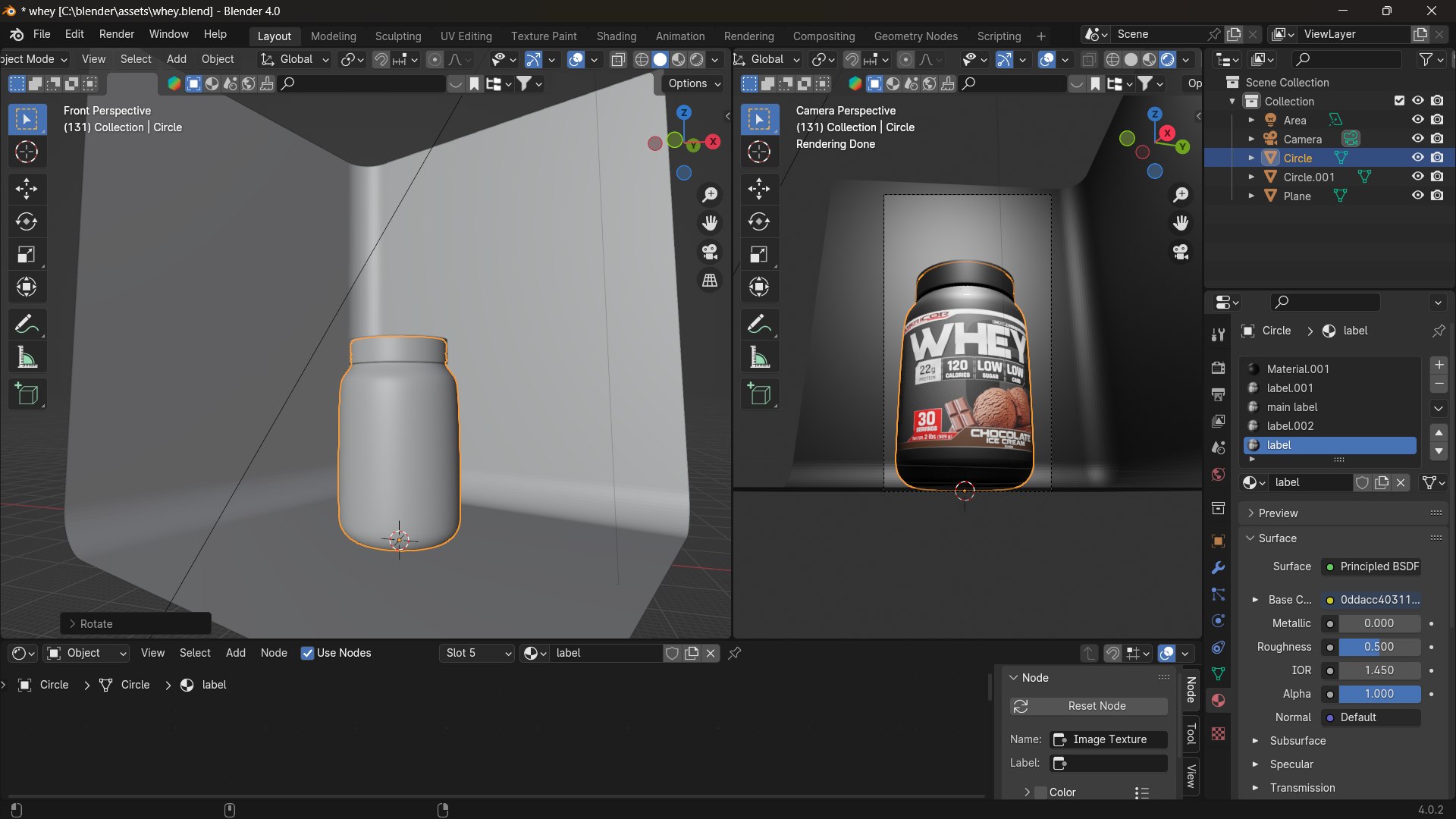Open the Slot 5 dropdown
Screen dimensions: 1456x819
477,653
